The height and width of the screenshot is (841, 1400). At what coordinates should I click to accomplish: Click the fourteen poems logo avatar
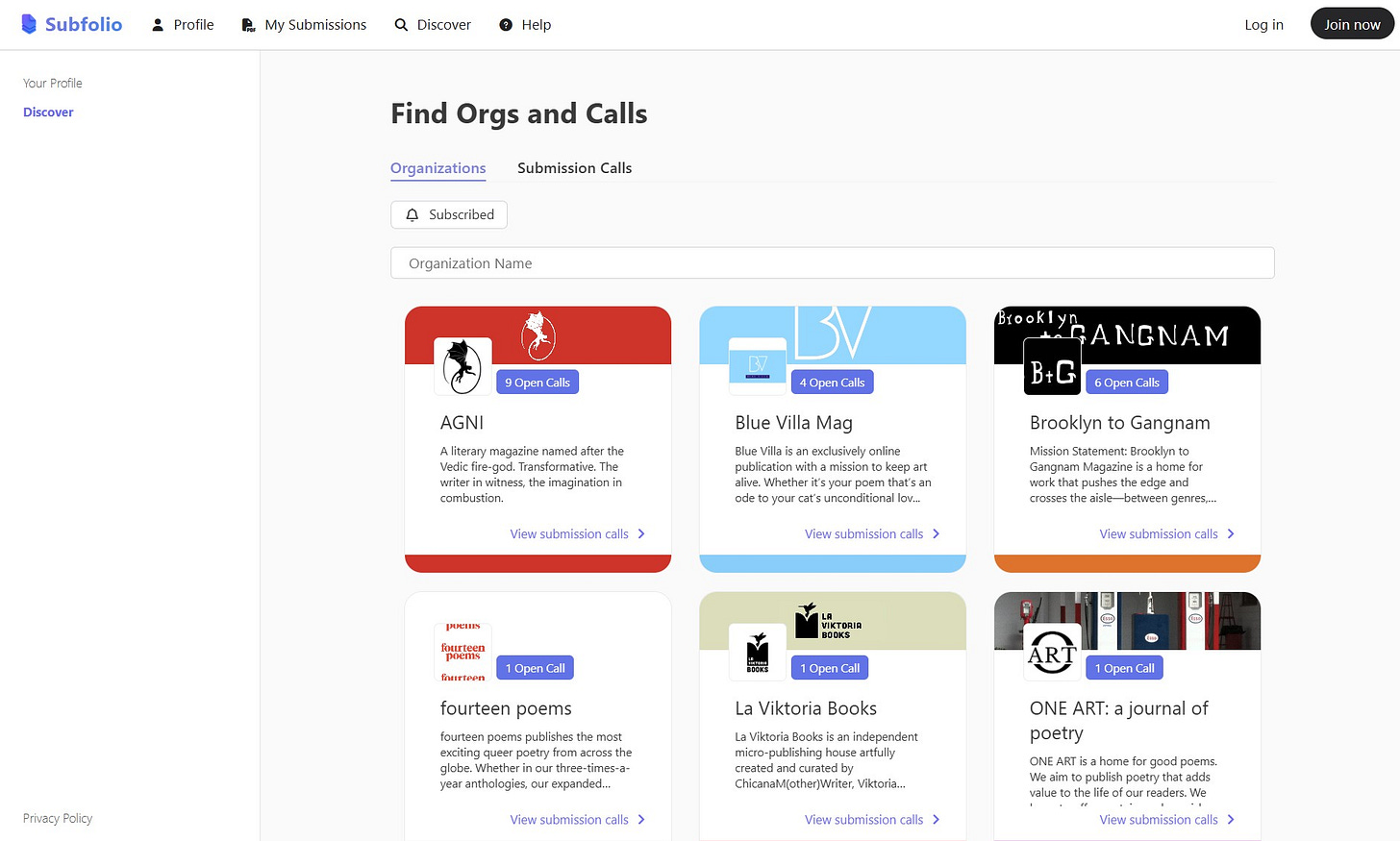pos(462,652)
